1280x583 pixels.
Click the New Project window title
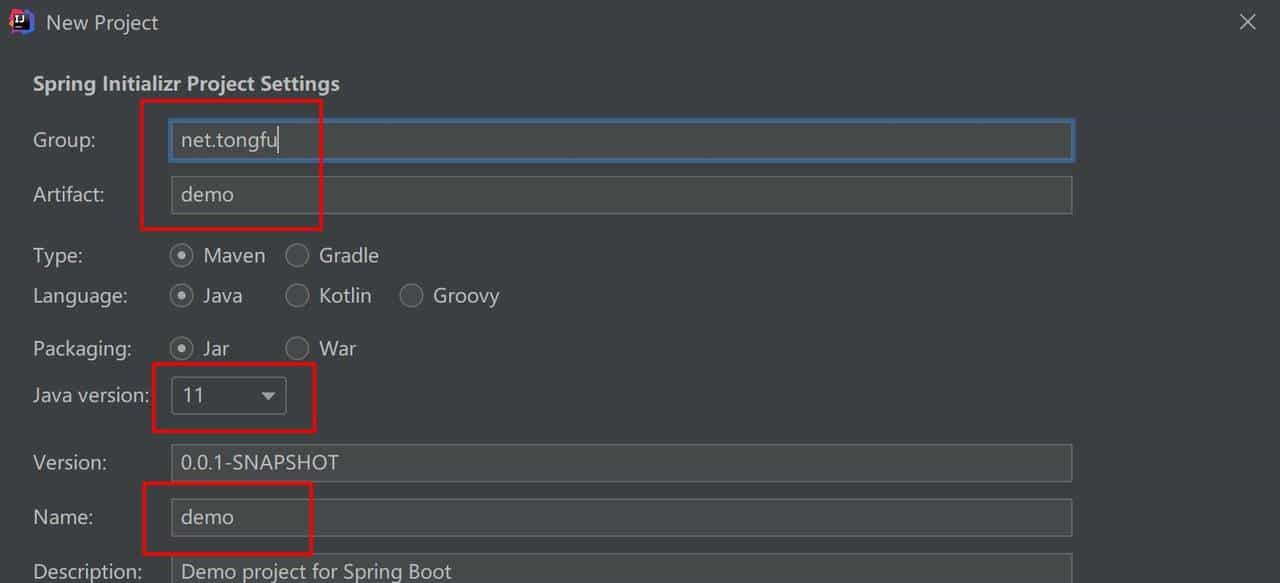[x=102, y=23]
